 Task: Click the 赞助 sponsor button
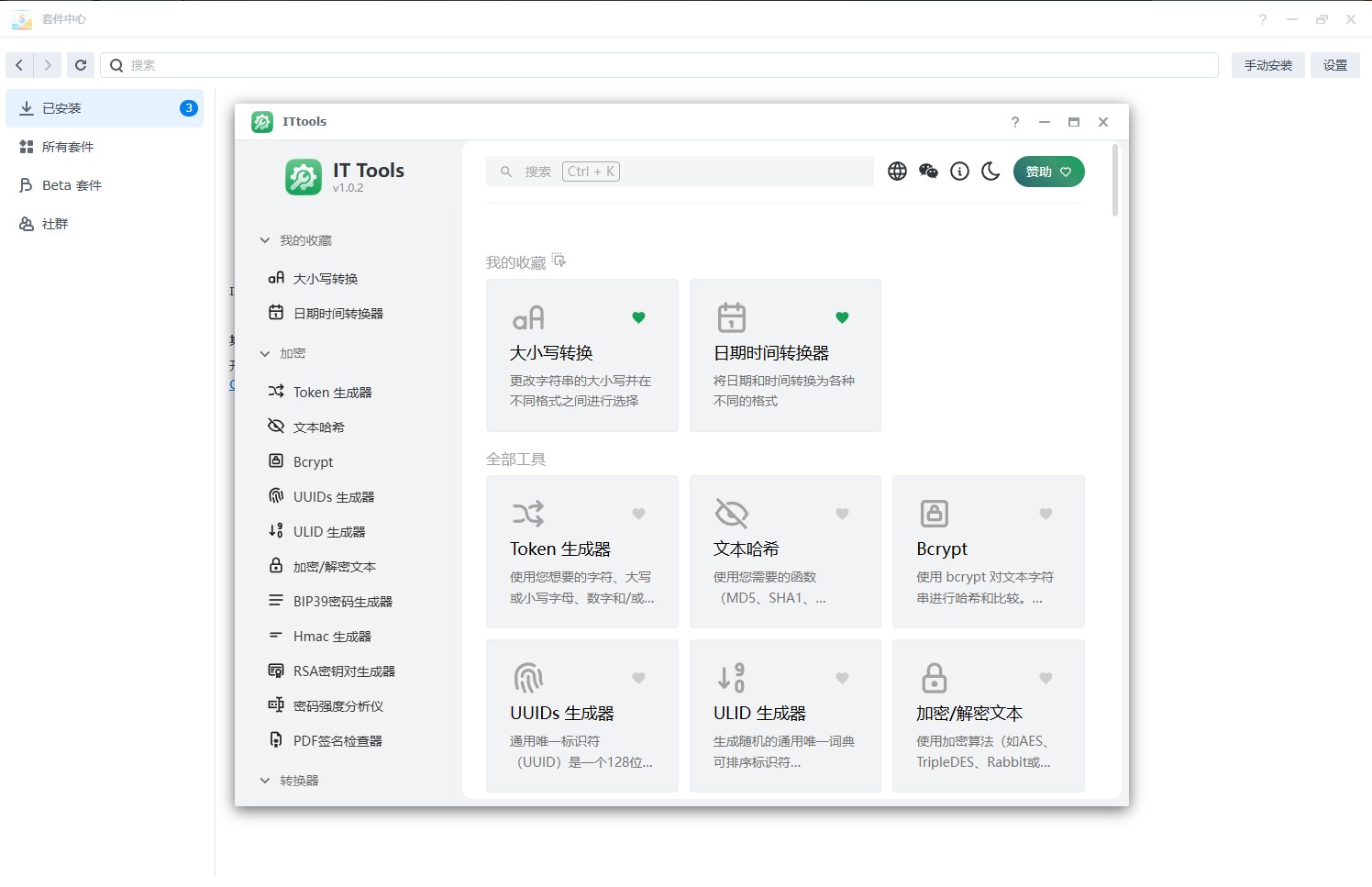[x=1048, y=172]
